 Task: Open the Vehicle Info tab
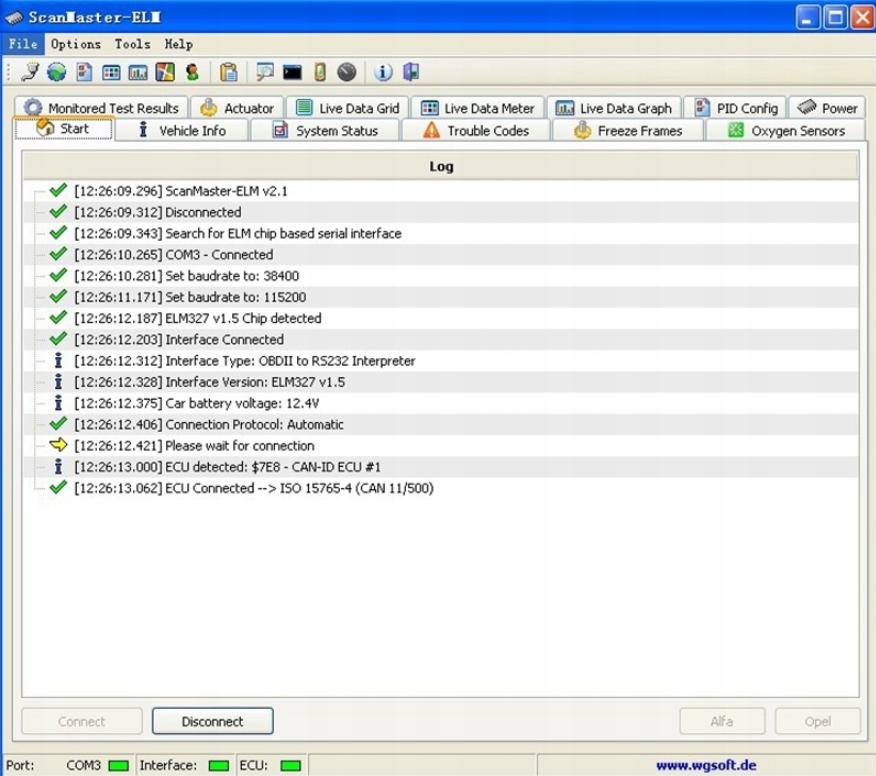182,130
